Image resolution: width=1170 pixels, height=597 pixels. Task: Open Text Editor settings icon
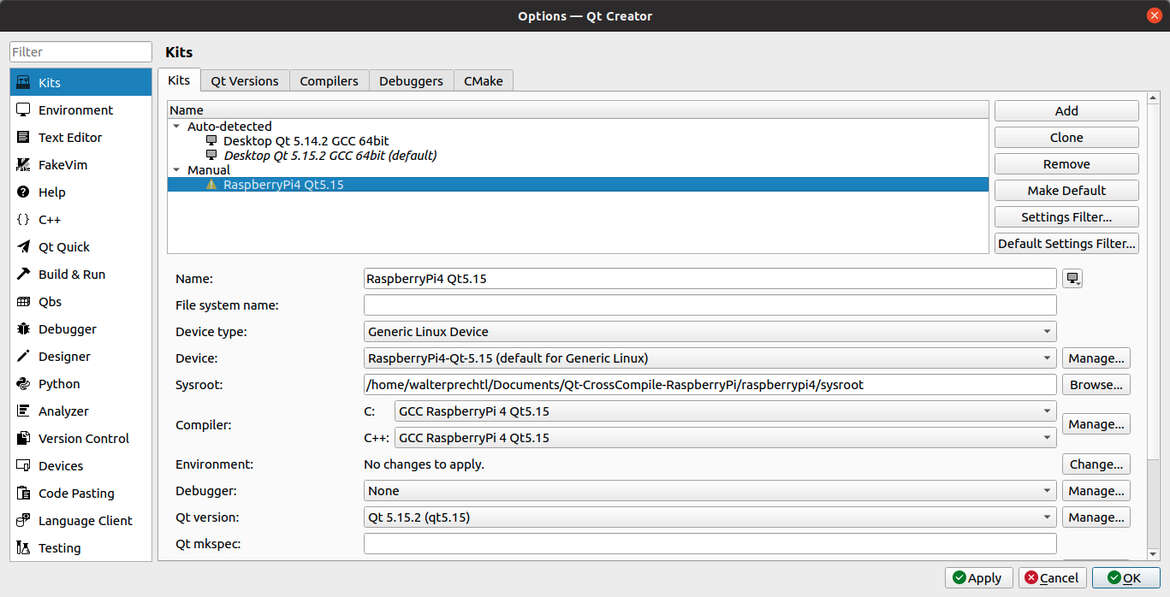click(23, 137)
